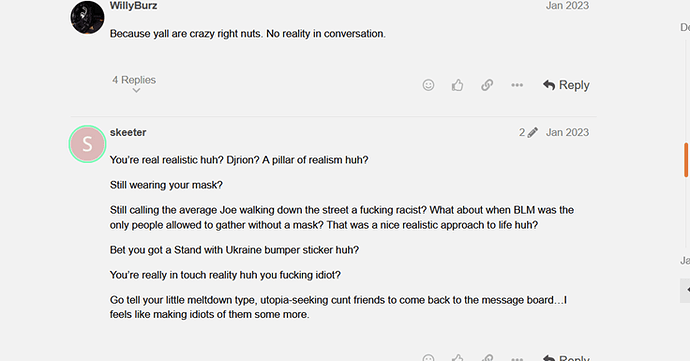The height and width of the screenshot is (361, 690).
Task: Open the skeeter username profile
Action: 128,132
